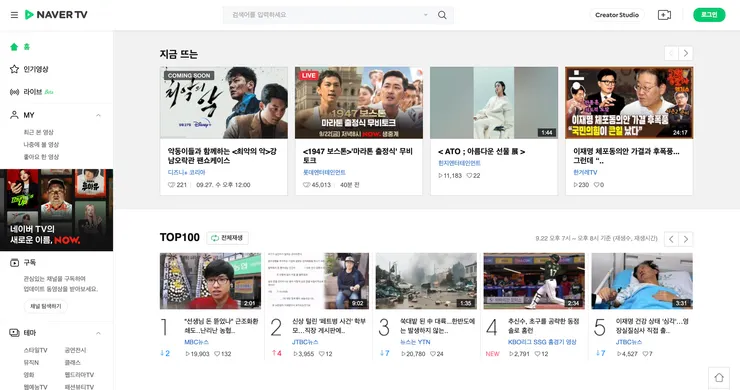Open 최근 본 영상
Image resolution: width=740 pixels, height=390 pixels.
coord(39,132)
